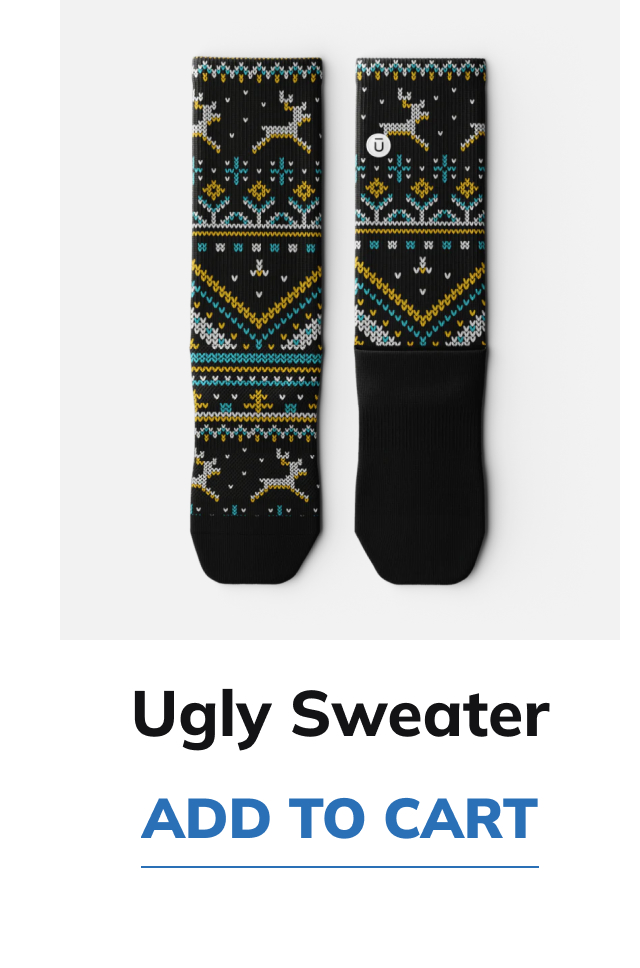Click the cuff of the left sock

pyautogui.click(x=257, y=71)
